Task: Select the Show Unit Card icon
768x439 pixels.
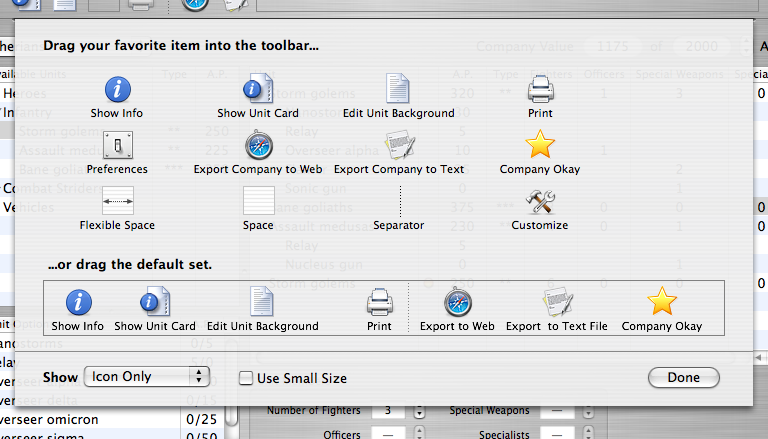Action: 258,90
